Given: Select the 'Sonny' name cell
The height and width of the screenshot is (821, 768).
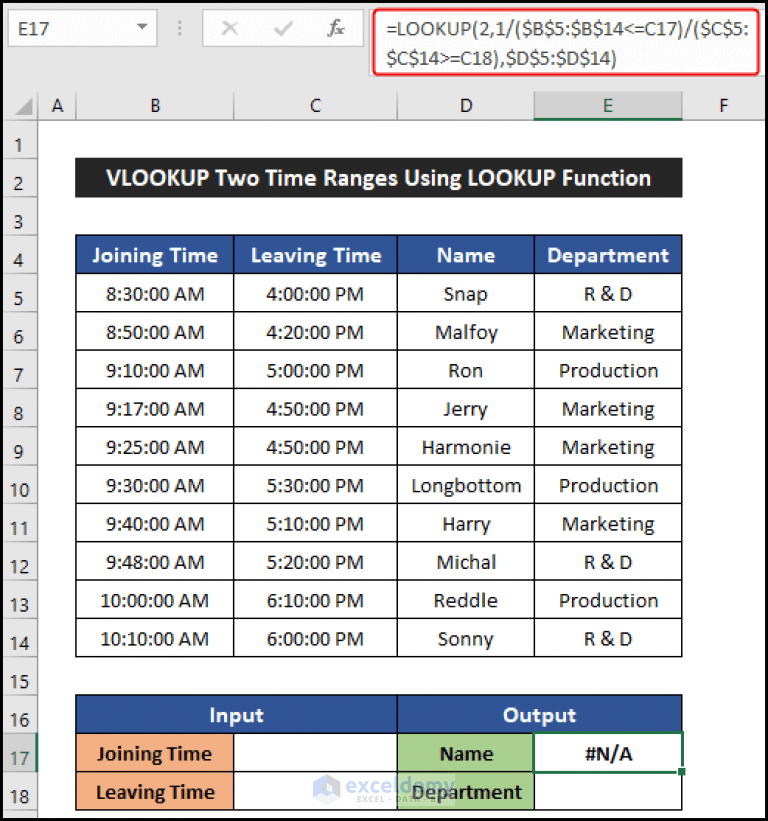Looking at the screenshot, I should [x=465, y=638].
